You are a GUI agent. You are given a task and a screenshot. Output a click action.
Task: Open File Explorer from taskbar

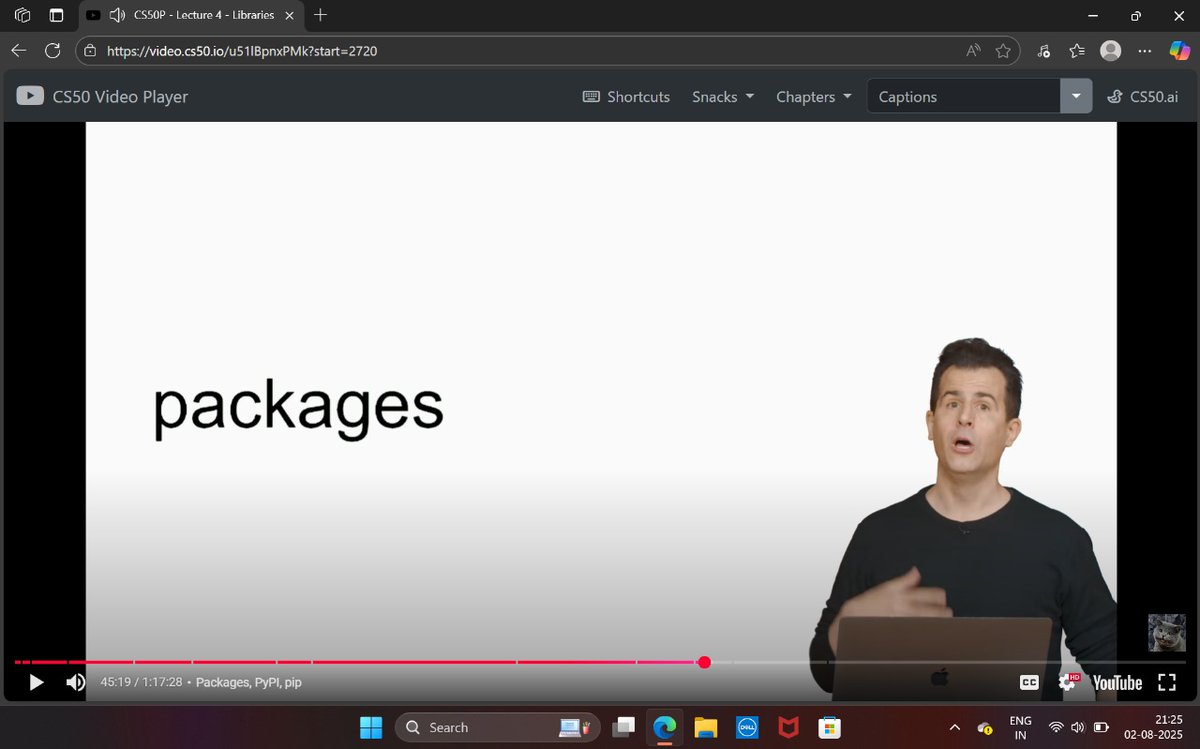point(706,727)
